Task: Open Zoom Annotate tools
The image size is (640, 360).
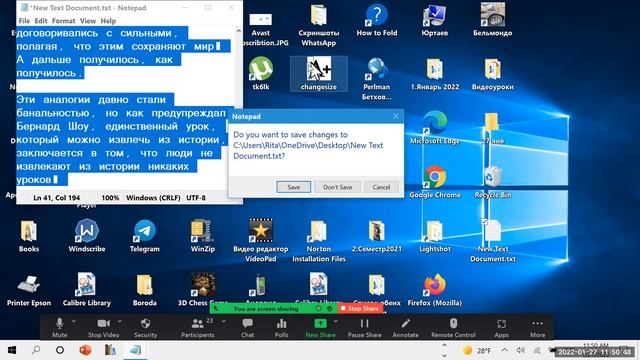Action: click(x=405, y=327)
